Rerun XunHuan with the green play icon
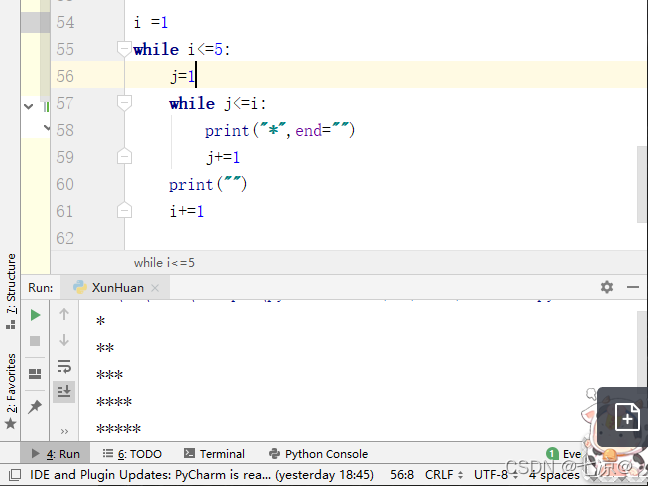This screenshot has width=648, height=486. (x=36, y=315)
